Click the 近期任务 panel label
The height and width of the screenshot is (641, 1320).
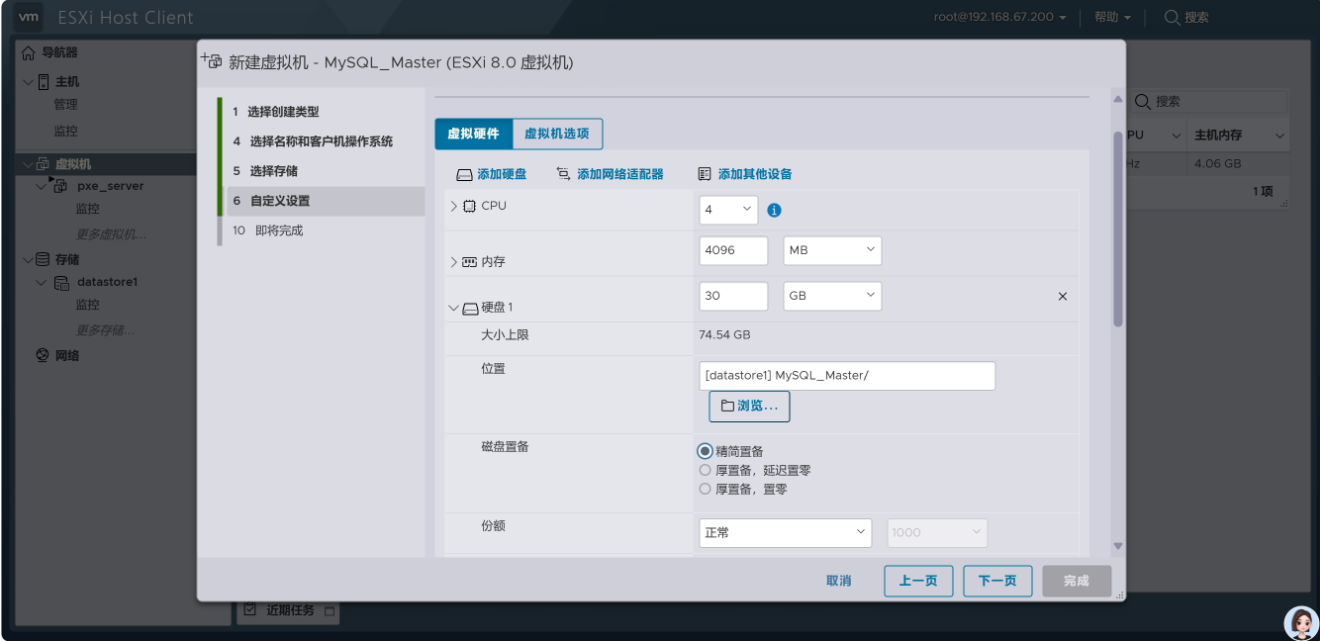tap(291, 610)
